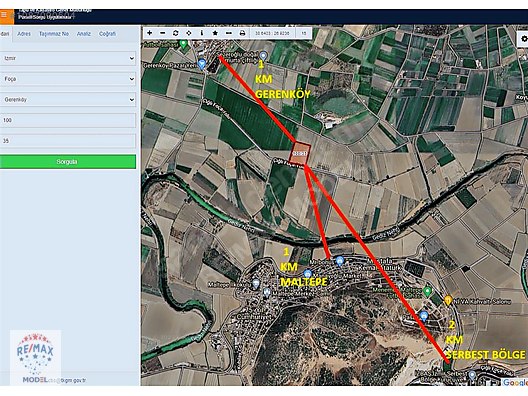Expand the Gerenköy neighborhood dropdown

tap(68, 100)
